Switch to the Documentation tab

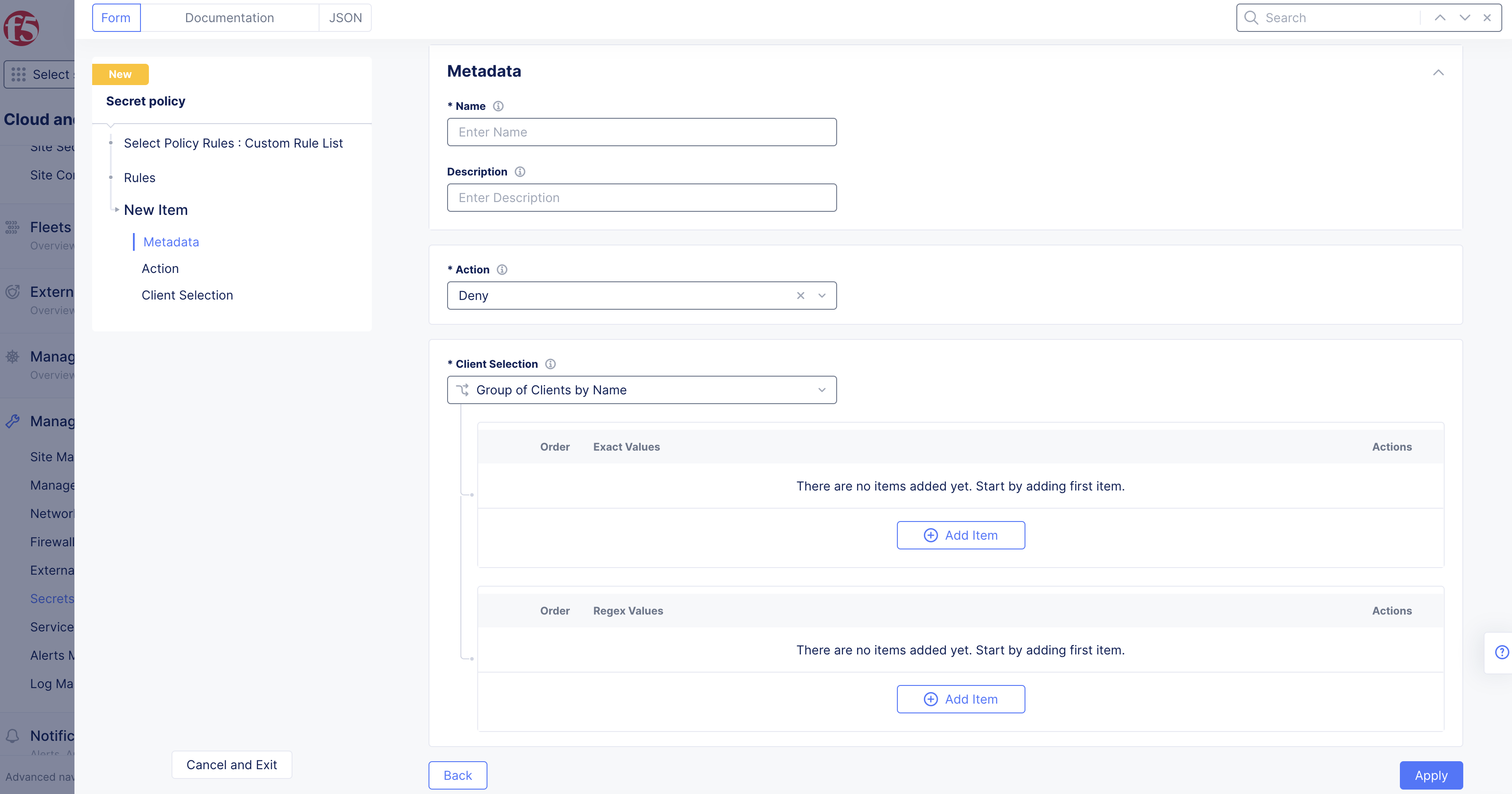click(229, 18)
